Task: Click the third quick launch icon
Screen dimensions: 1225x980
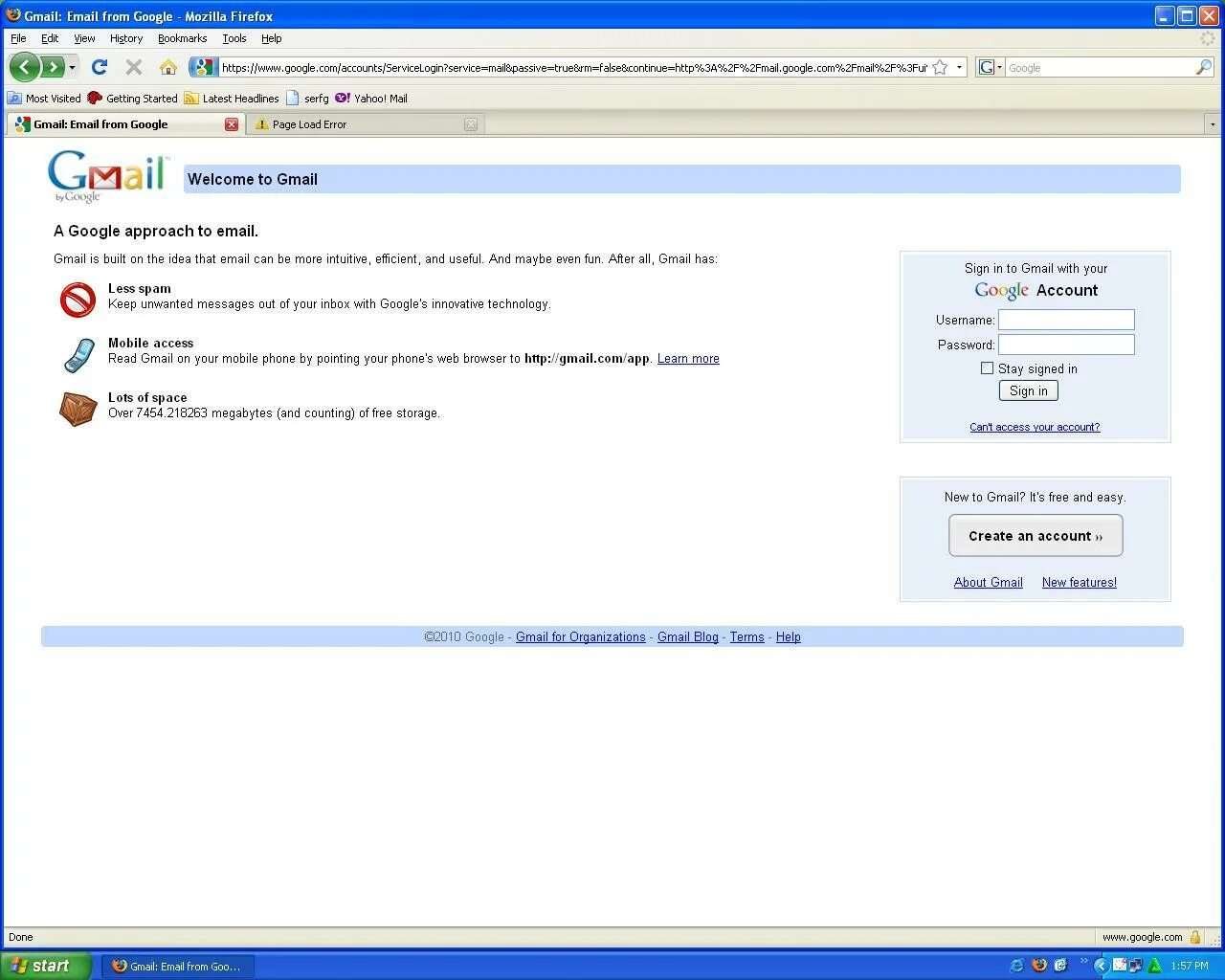Action: (1061, 966)
